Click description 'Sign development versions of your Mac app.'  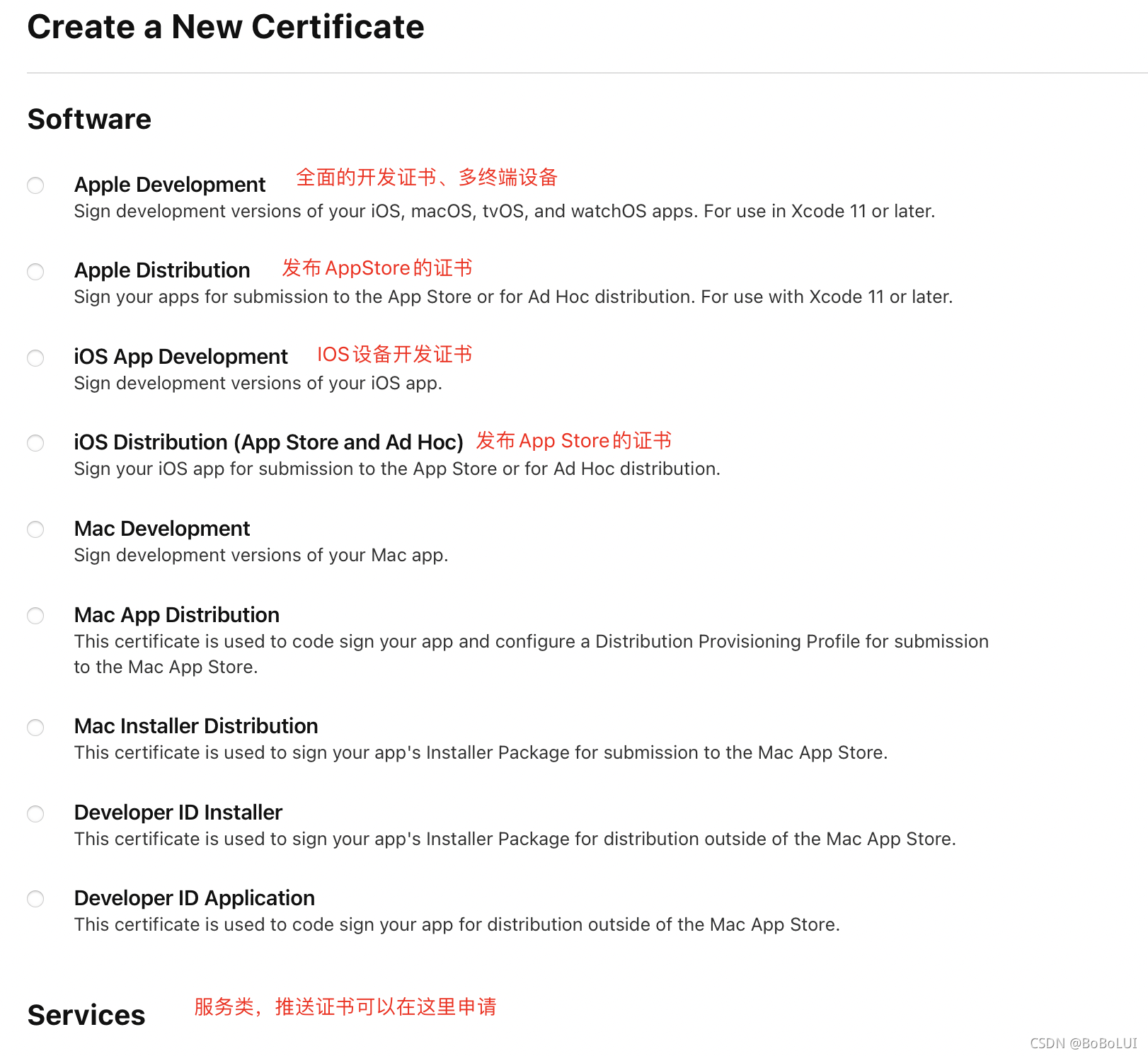(261, 555)
